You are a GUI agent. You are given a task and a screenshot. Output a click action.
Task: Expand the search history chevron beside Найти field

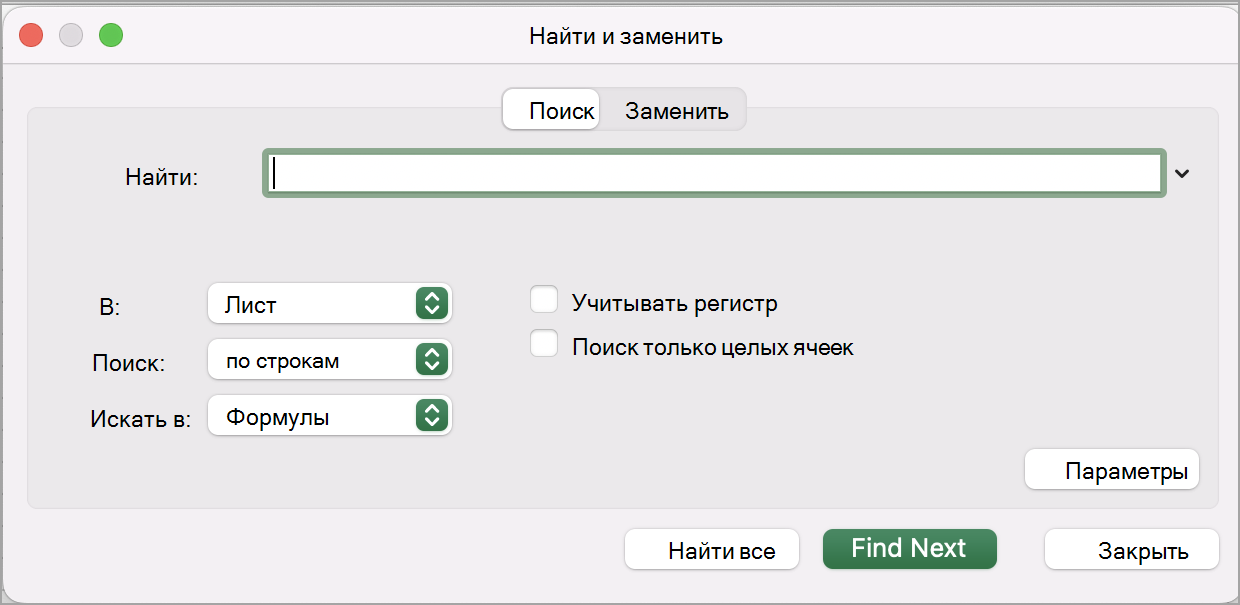pyautogui.click(x=1182, y=174)
